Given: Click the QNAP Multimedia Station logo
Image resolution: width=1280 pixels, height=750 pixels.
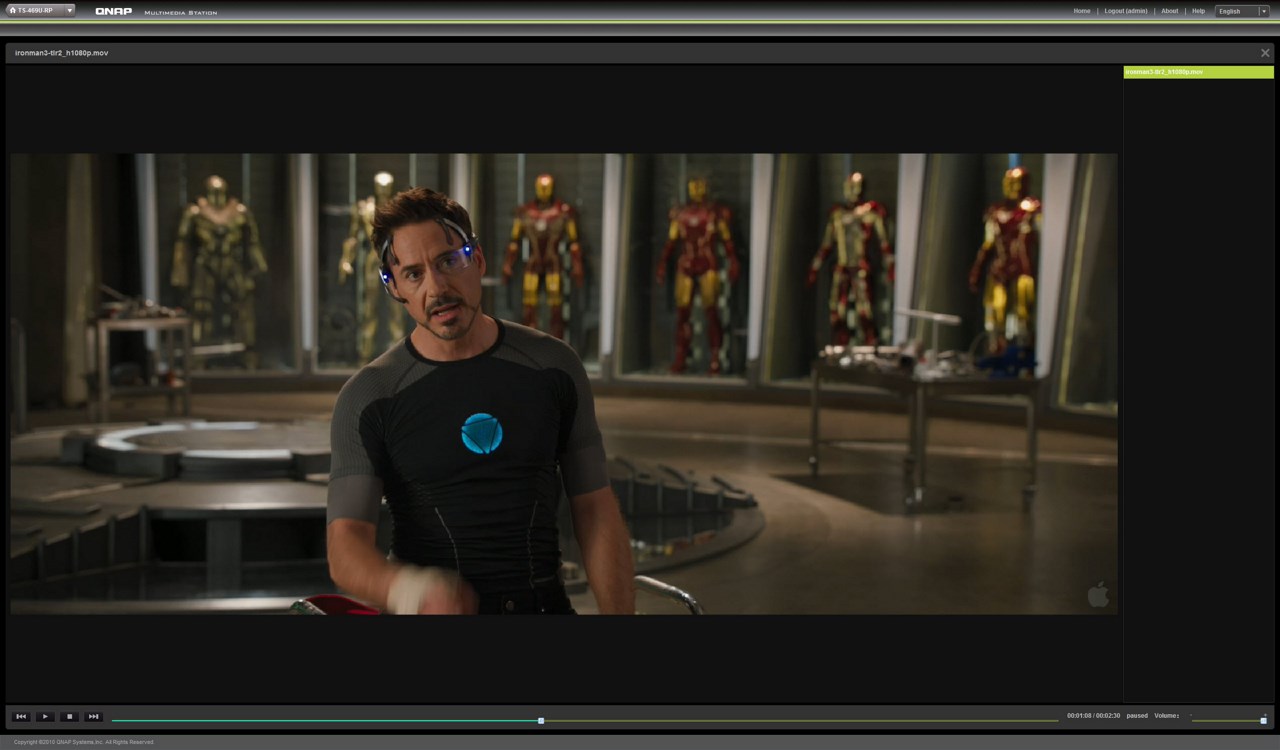Looking at the screenshot, I should [x=156, y=12].
